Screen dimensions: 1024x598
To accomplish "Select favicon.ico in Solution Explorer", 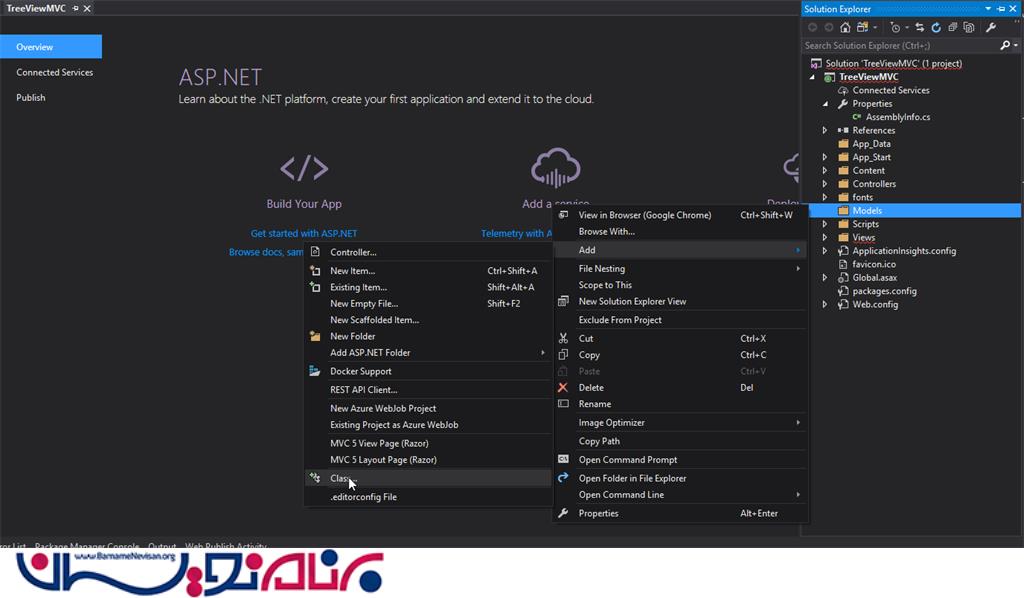I will [x=874, y=264].
